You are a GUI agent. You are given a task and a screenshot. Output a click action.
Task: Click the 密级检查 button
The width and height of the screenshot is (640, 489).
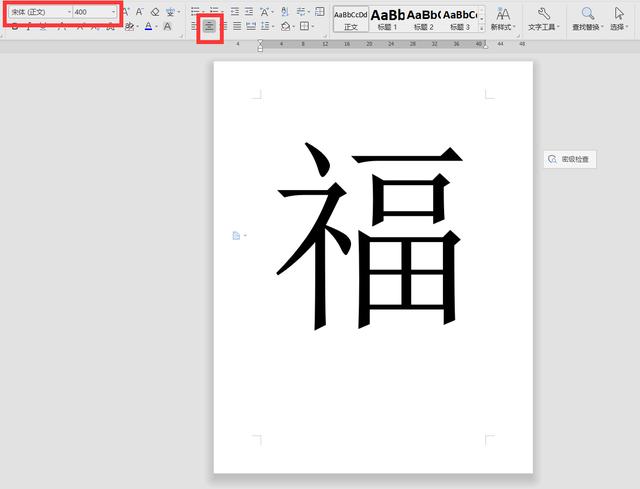click(x=569, y=159)
